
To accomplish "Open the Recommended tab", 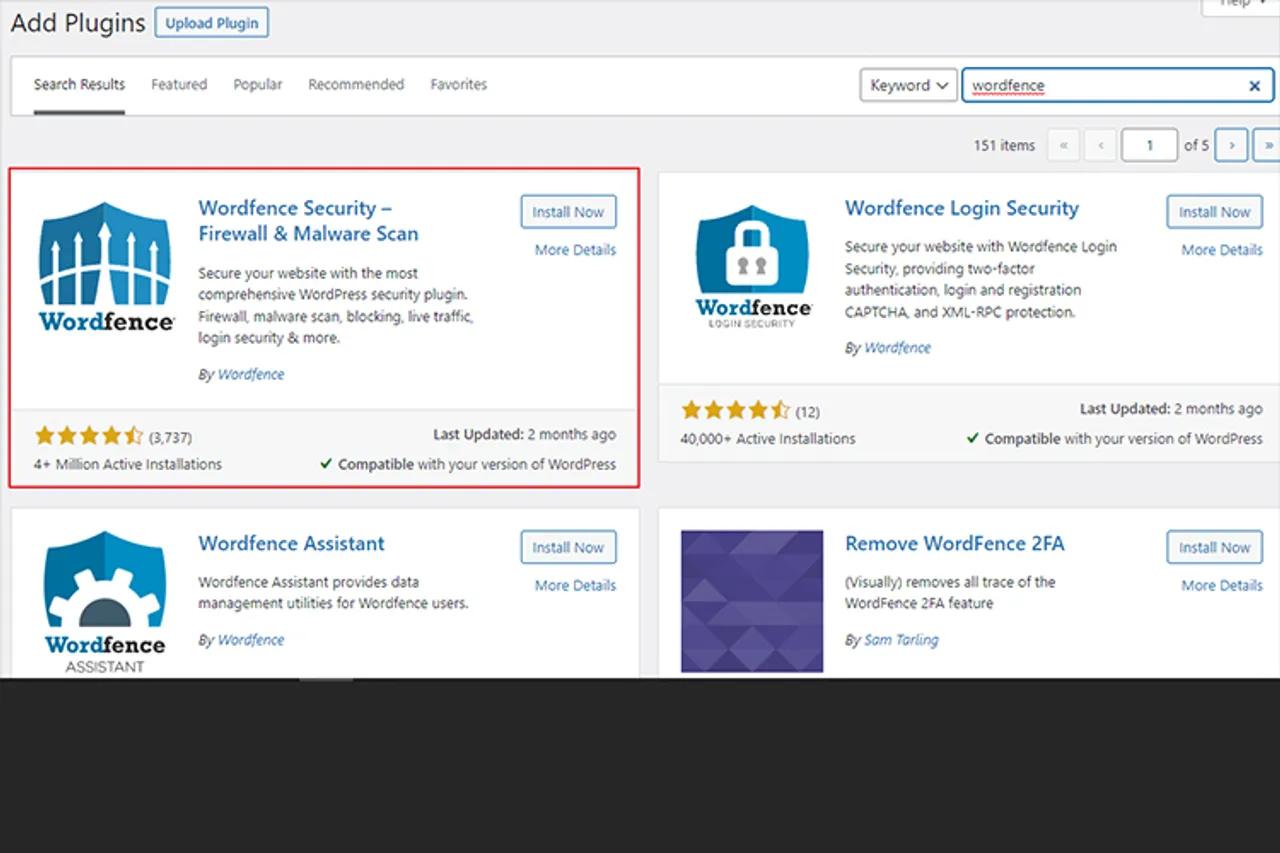I will point(356,84).
